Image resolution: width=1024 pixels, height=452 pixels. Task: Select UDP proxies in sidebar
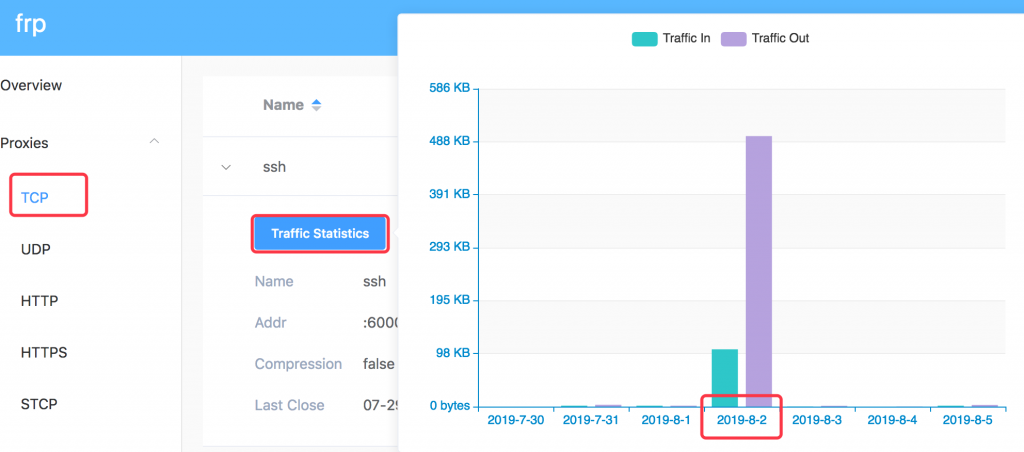(x=36, y=248)
